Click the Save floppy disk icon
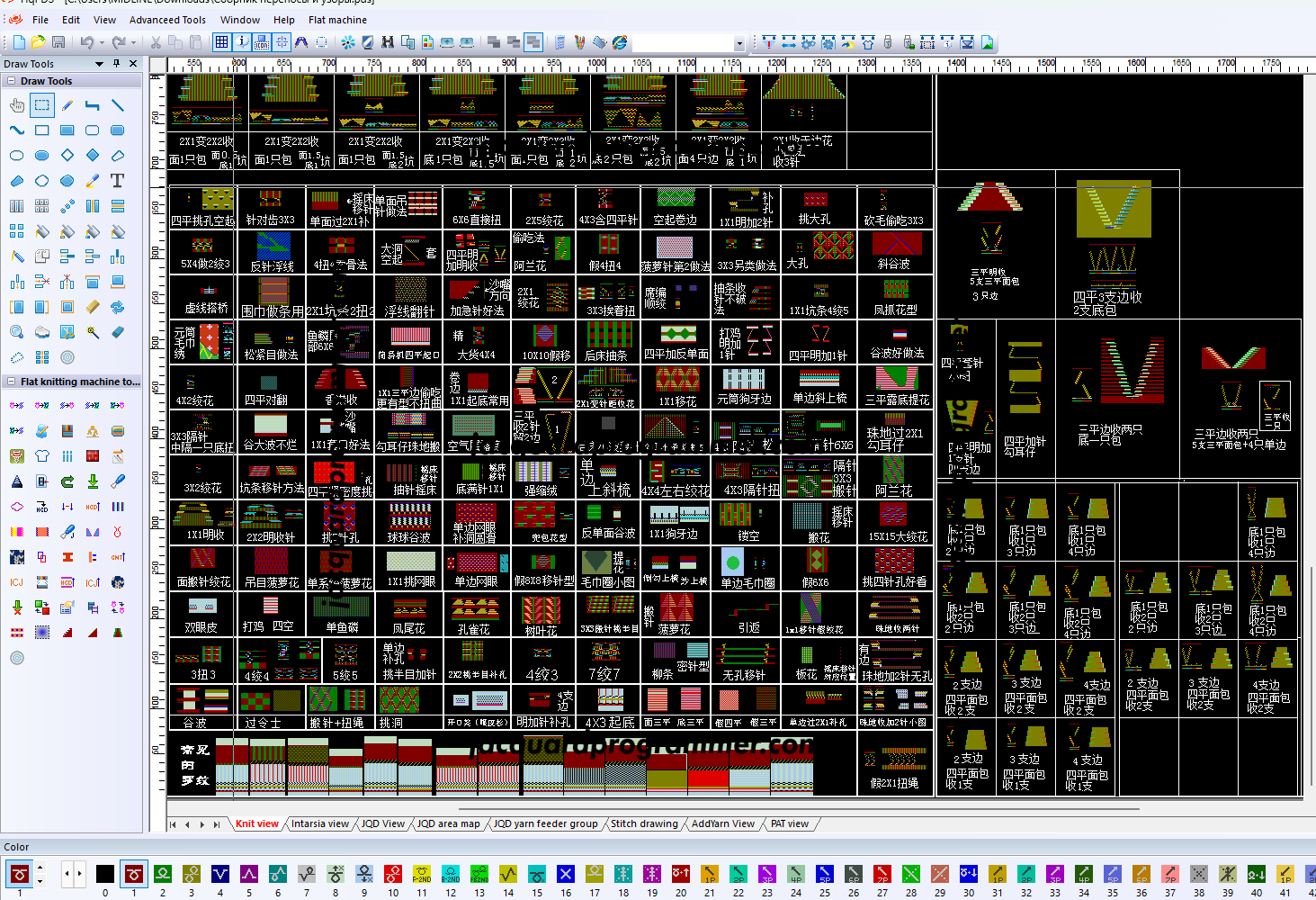 58,42
